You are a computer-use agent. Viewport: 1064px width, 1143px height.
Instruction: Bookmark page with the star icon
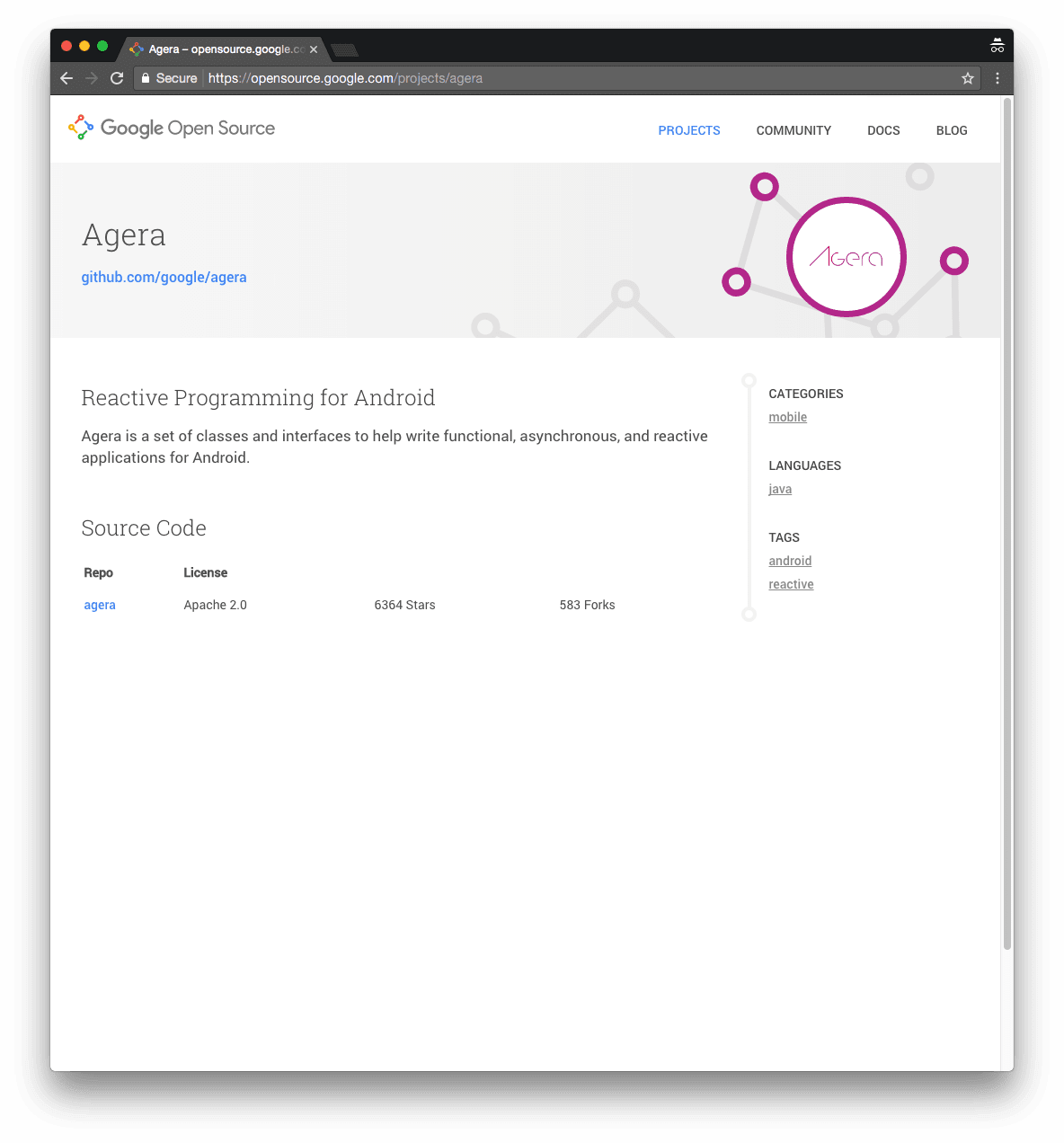(968, 78)
